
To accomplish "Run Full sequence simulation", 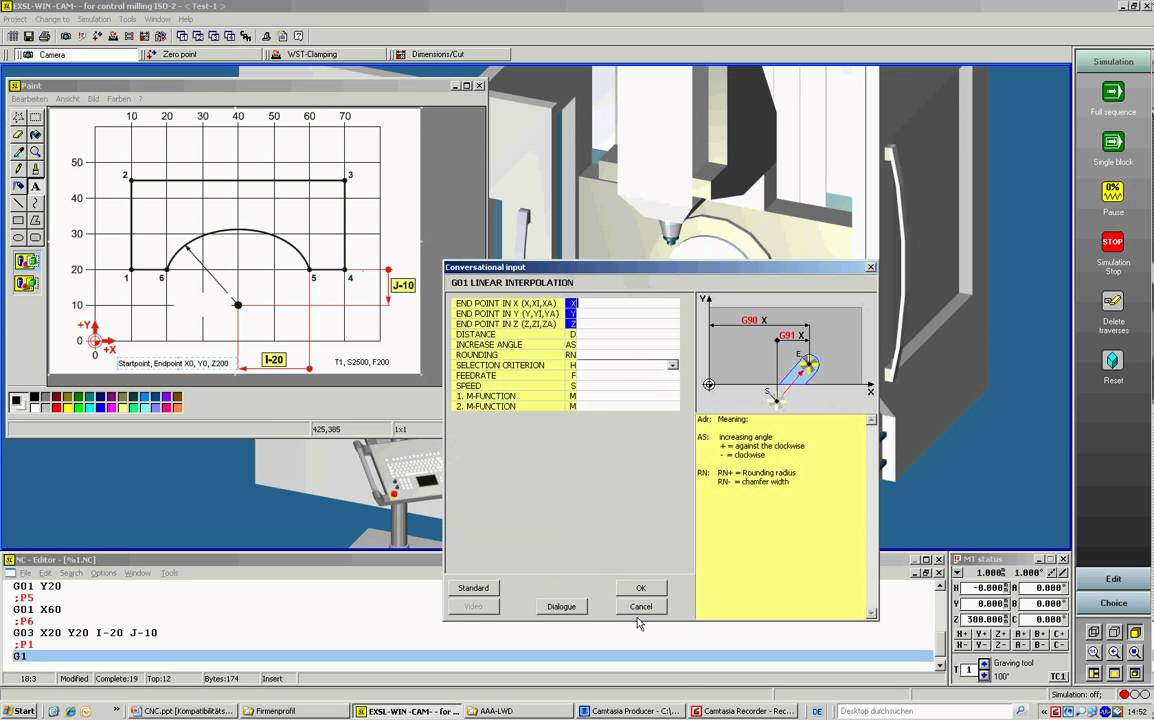I will tap(1113, 92).
